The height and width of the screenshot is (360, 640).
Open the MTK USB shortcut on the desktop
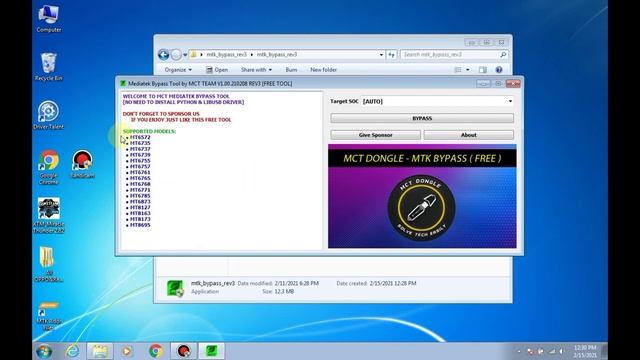coord(49,316)
